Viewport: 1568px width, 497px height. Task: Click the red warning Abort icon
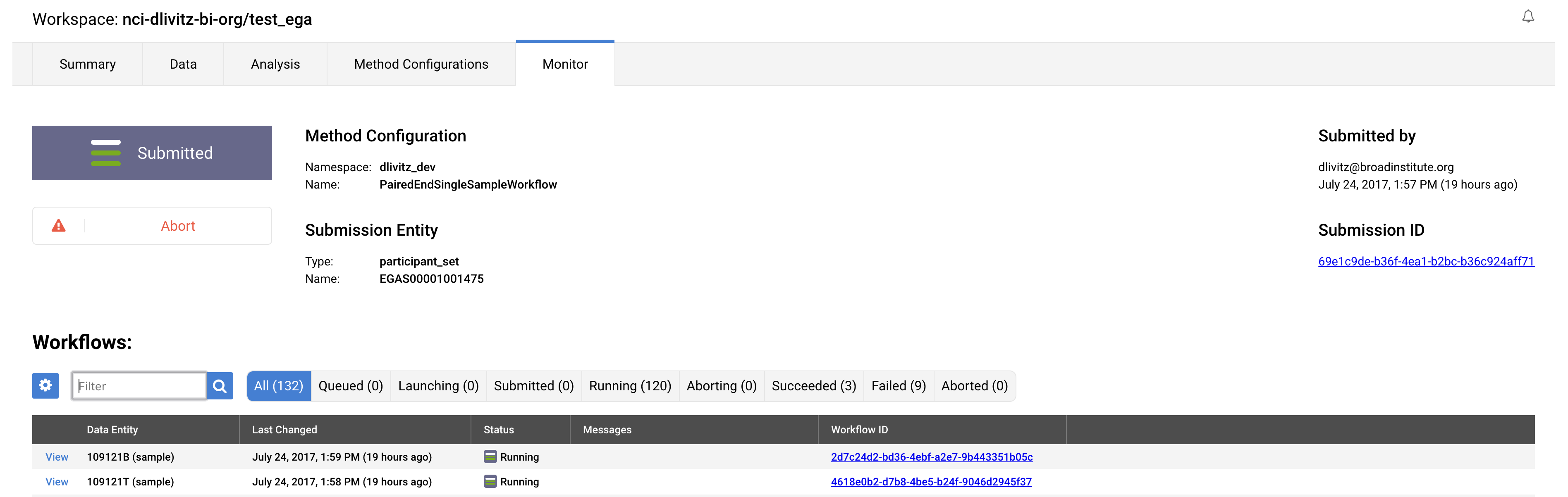point(58,226)
